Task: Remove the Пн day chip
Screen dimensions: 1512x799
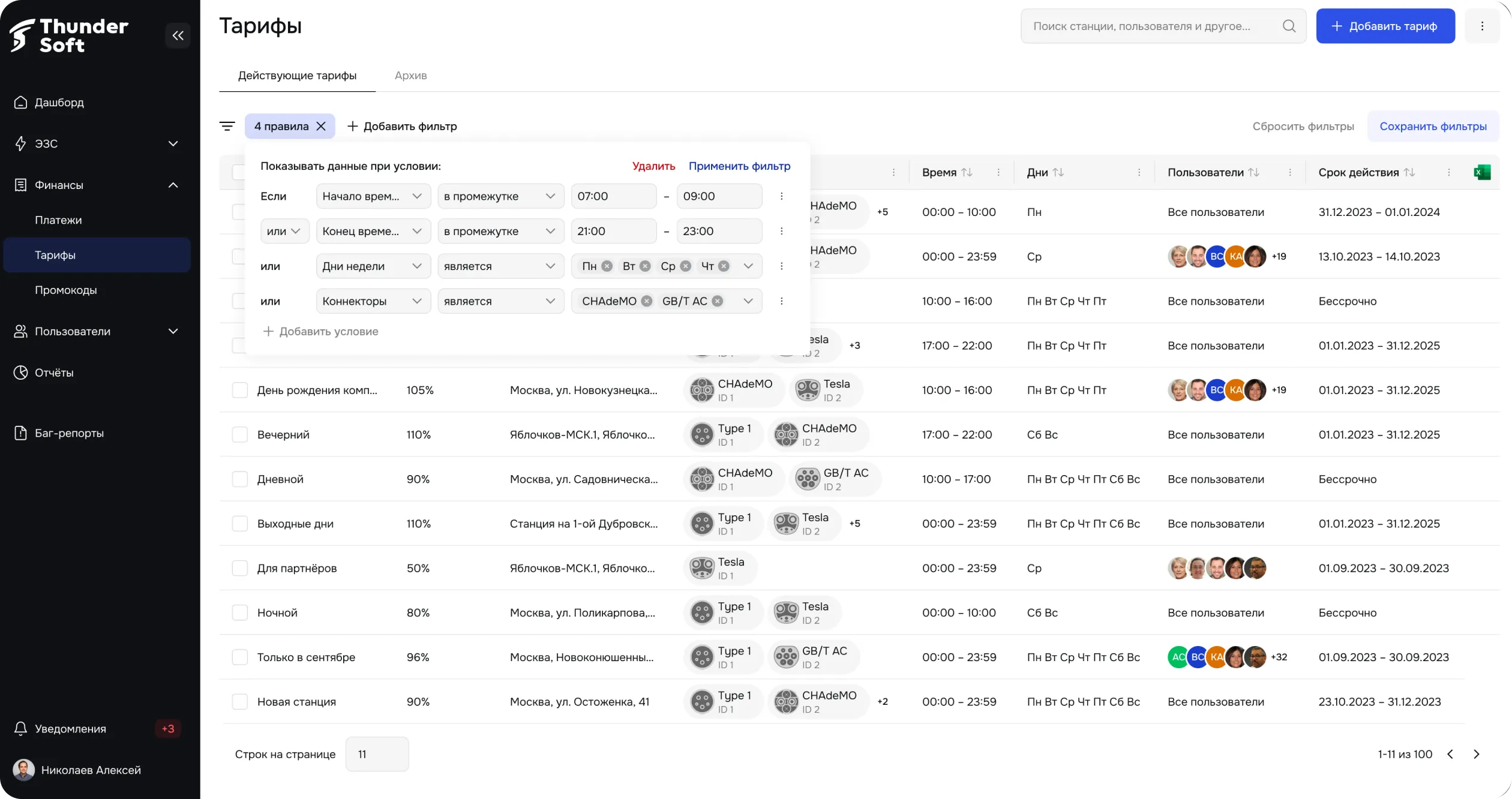Action: click(607, 266)
